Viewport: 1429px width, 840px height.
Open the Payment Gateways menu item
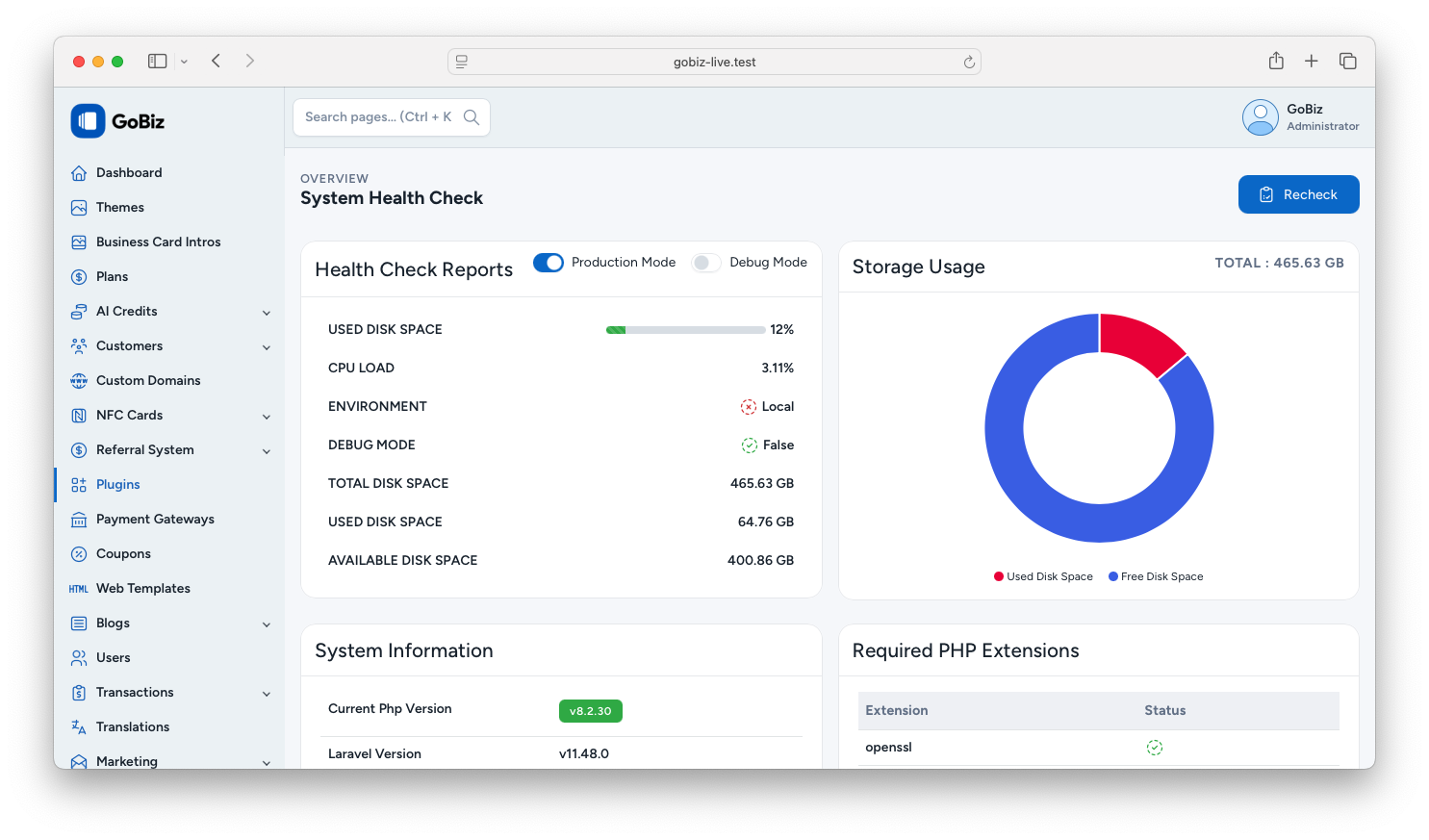[169, 520]
